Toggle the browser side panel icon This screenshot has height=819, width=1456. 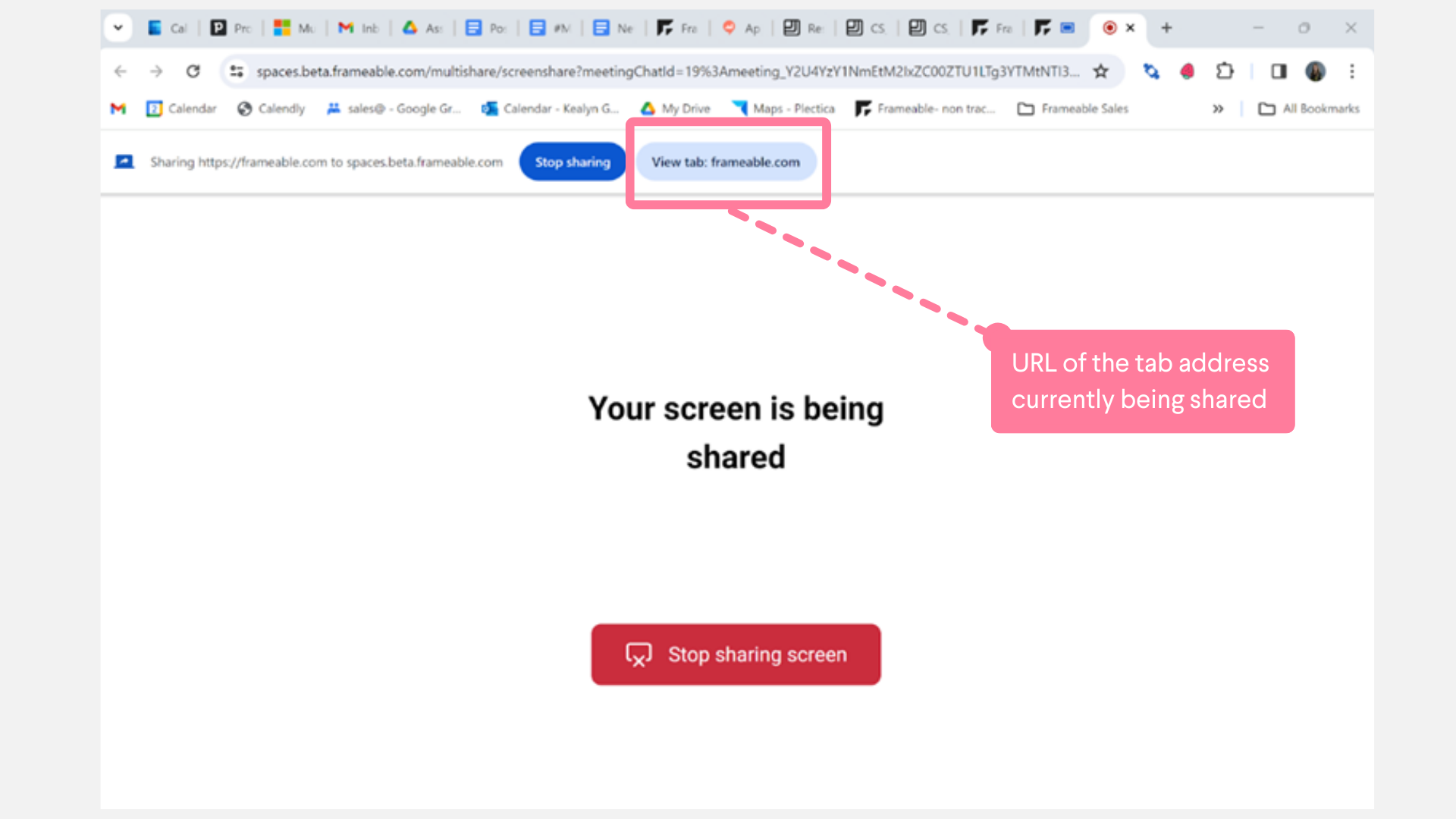[1279, 71]
